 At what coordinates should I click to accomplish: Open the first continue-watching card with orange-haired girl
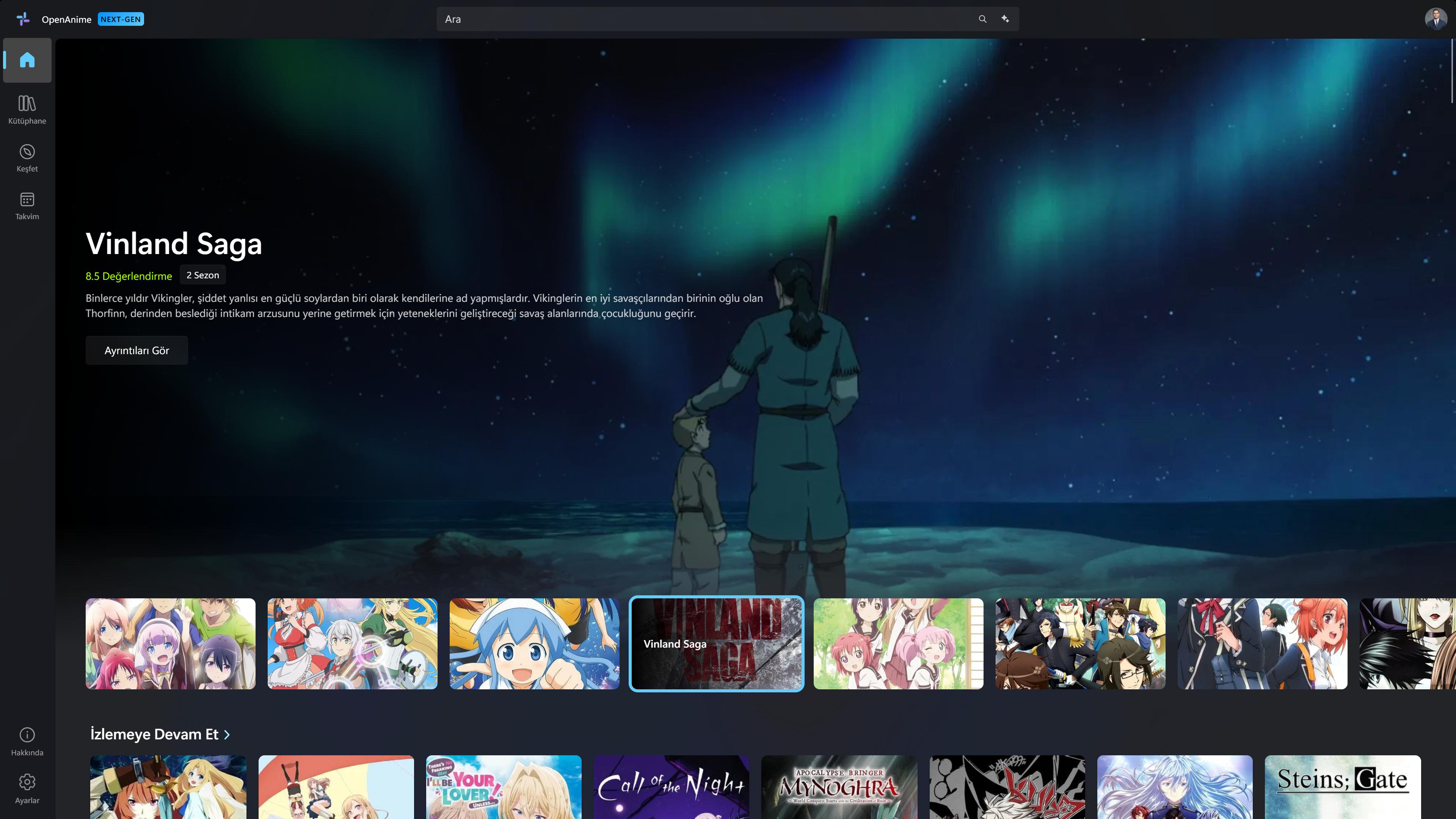pos(168,787)
